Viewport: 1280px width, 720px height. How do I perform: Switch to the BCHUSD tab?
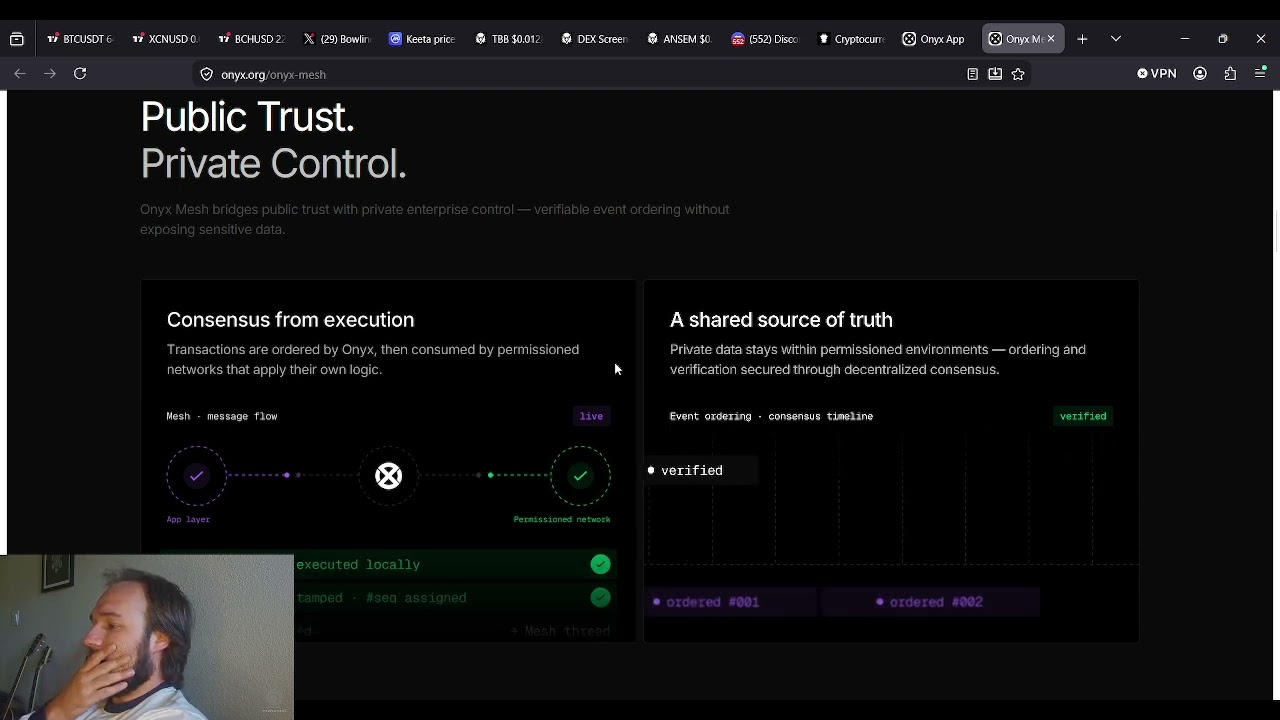pos(253,39)
